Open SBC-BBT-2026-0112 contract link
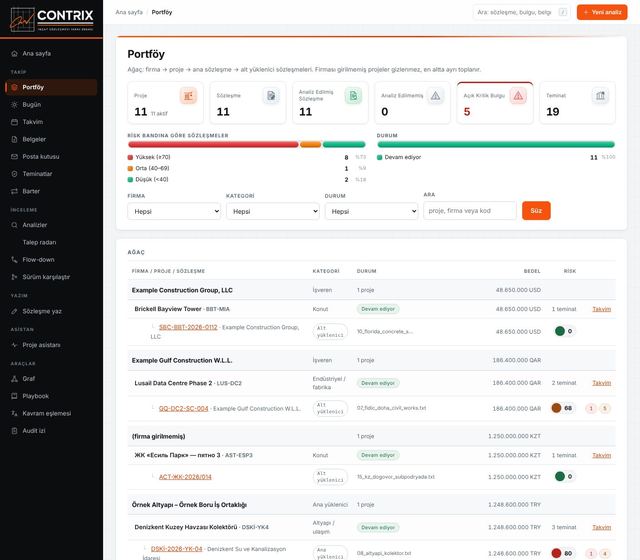 (188, 327)
